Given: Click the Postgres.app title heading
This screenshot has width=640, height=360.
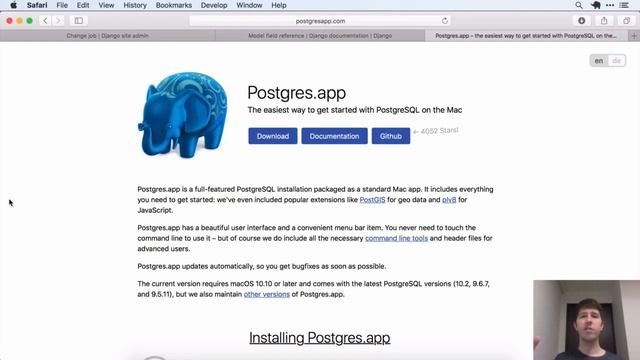Looking at the screenshot, I should click(297, 93).
